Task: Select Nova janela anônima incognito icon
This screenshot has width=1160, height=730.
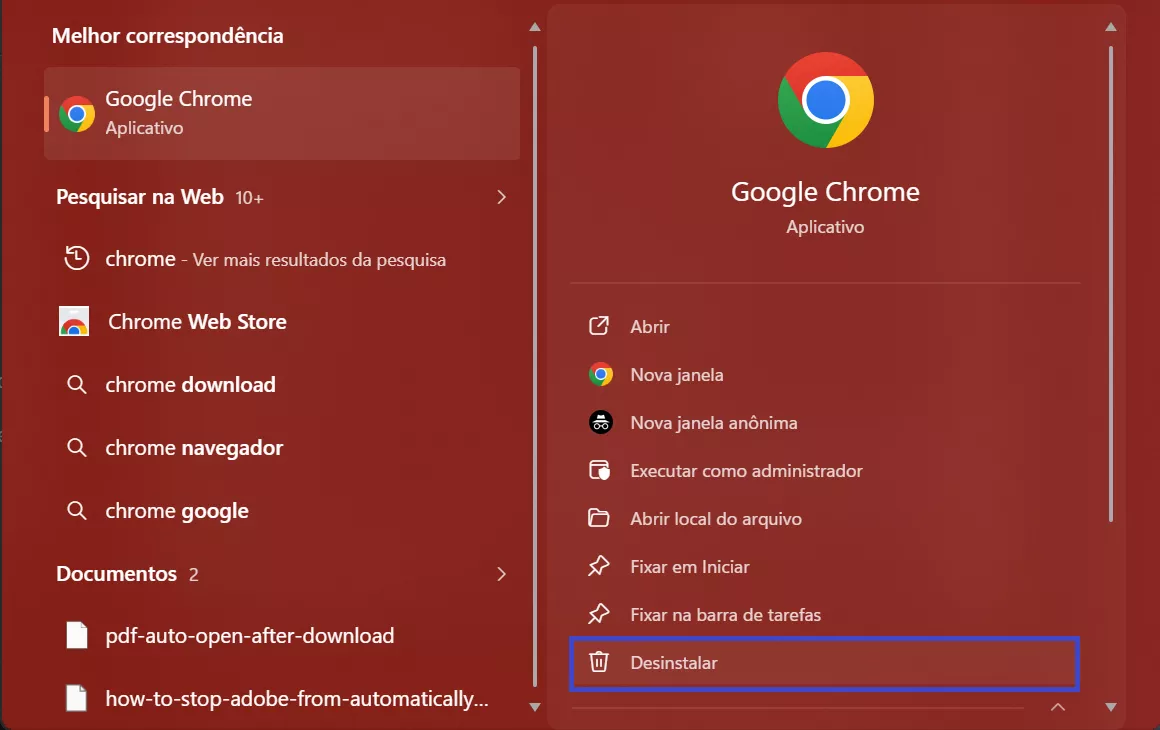Action: pos(600,422)
